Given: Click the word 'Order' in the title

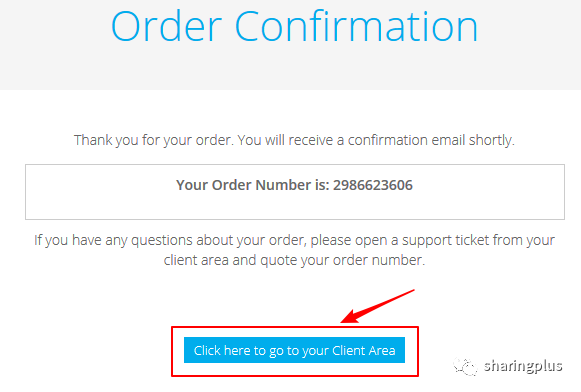Looking at the screenshot, I should [x=166, y=26].
